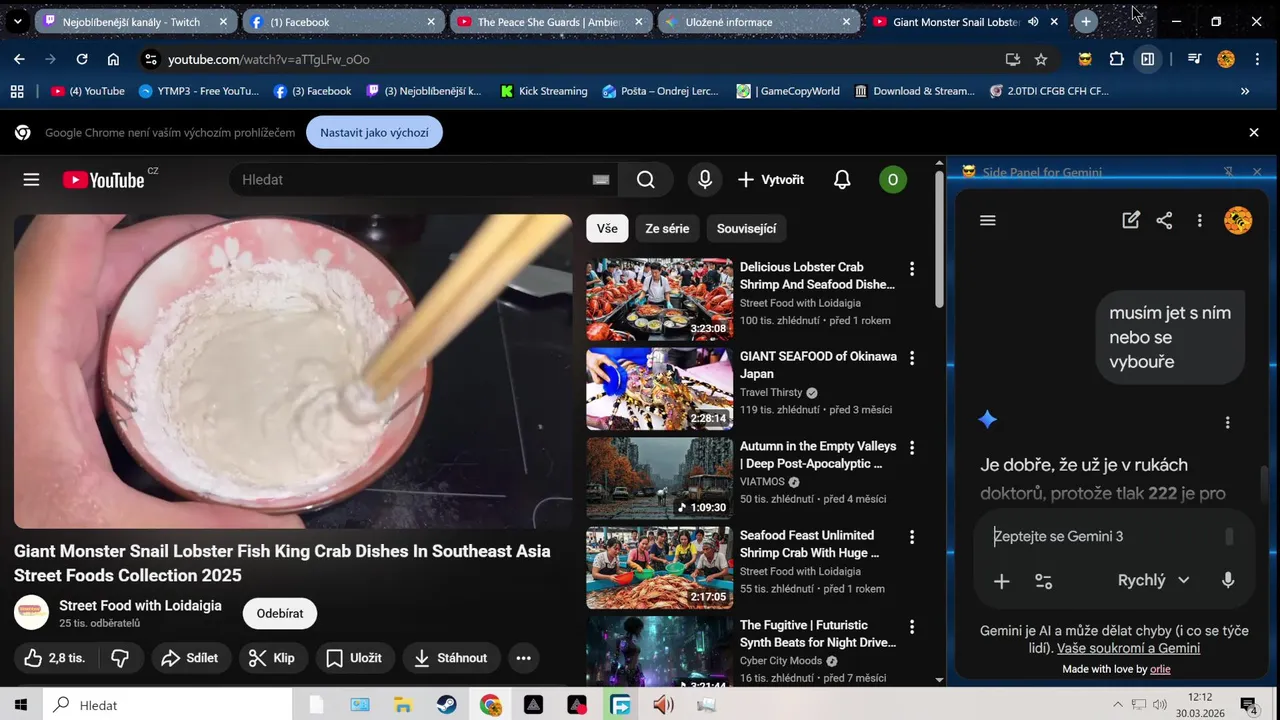
Task: Open the Gemini profile avatar
Action: click(x=1238, y=220)
